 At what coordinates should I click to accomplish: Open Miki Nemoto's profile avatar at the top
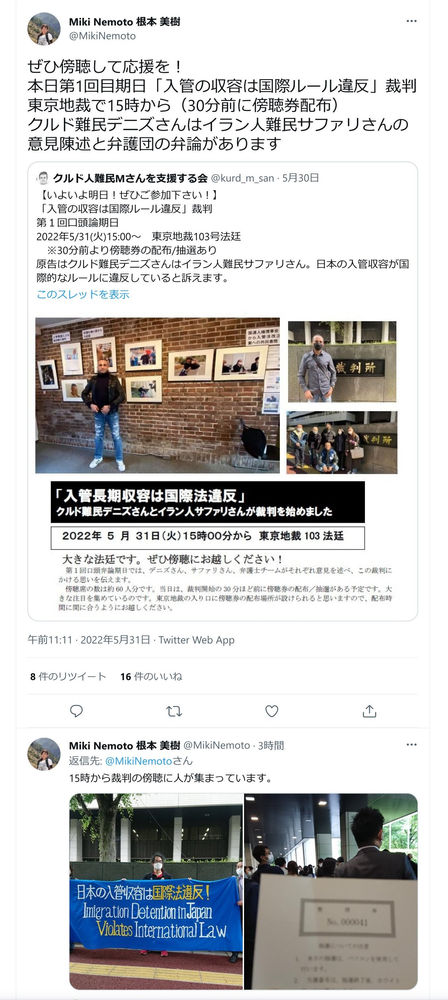point(43,29)
